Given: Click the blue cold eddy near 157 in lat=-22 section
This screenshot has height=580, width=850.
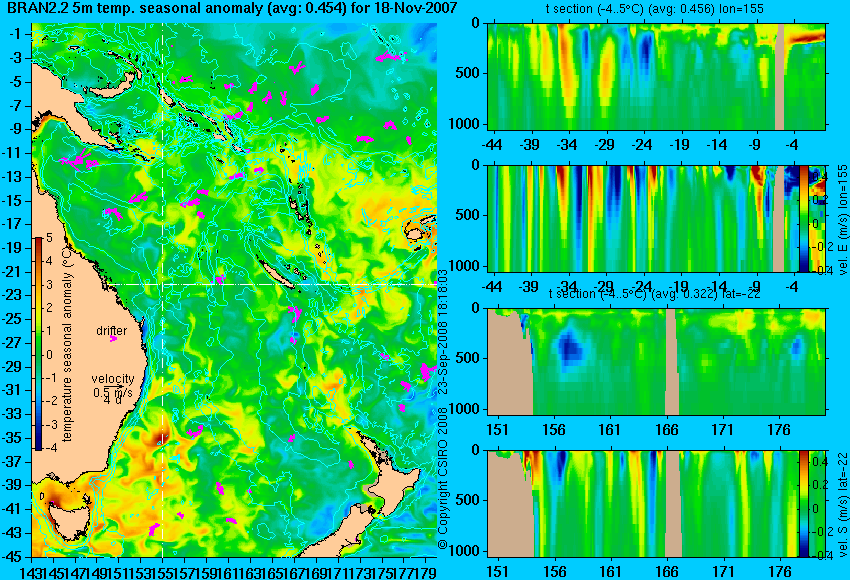Looking at the screenshot, I should (x=570, y=349).
